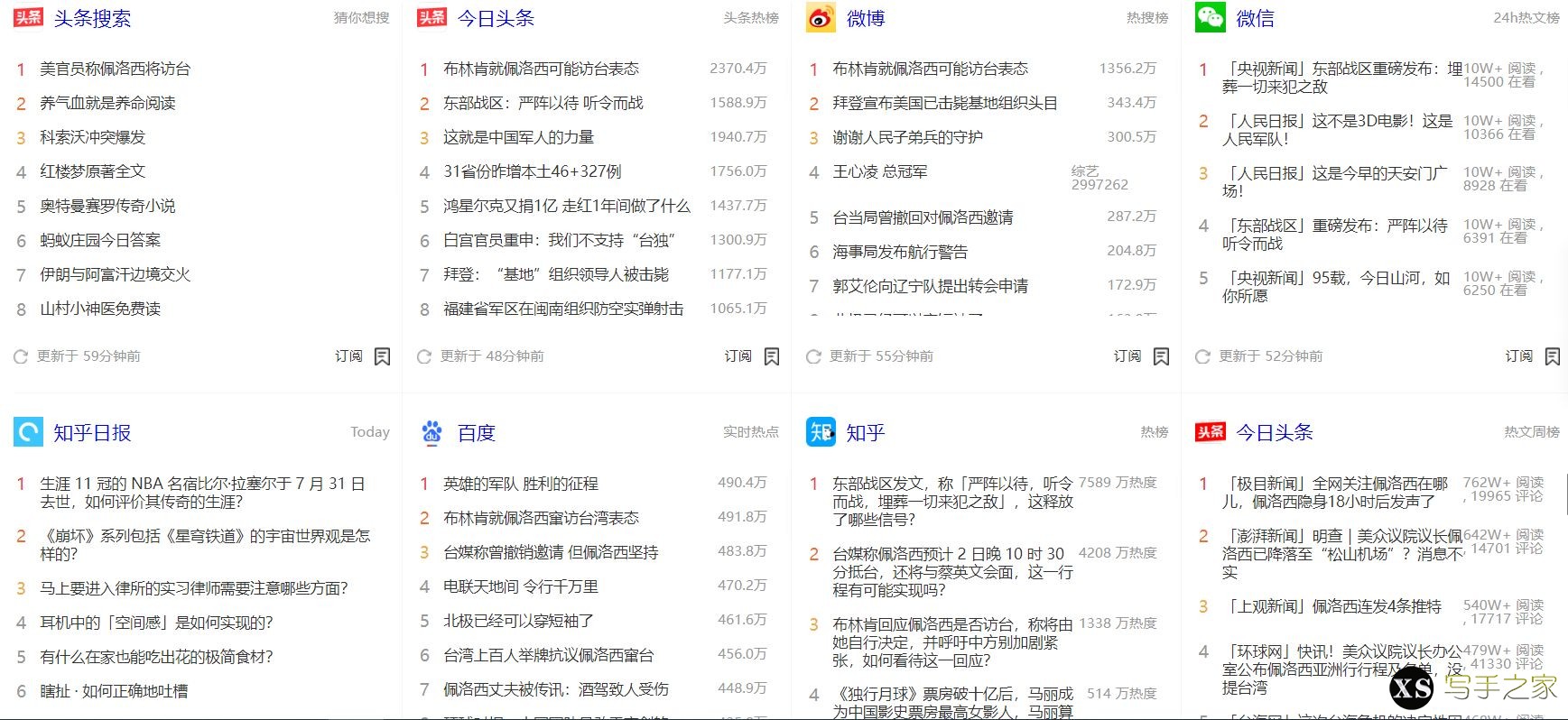Open the 百度 title link

pyautogui.click(x=477, y=433)
